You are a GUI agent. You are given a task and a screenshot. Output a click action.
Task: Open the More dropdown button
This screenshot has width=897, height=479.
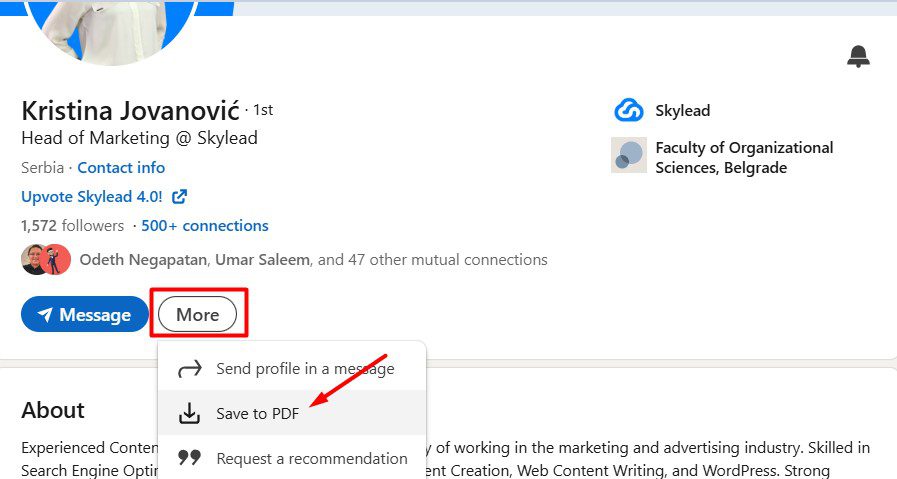(x=197, y=314)
